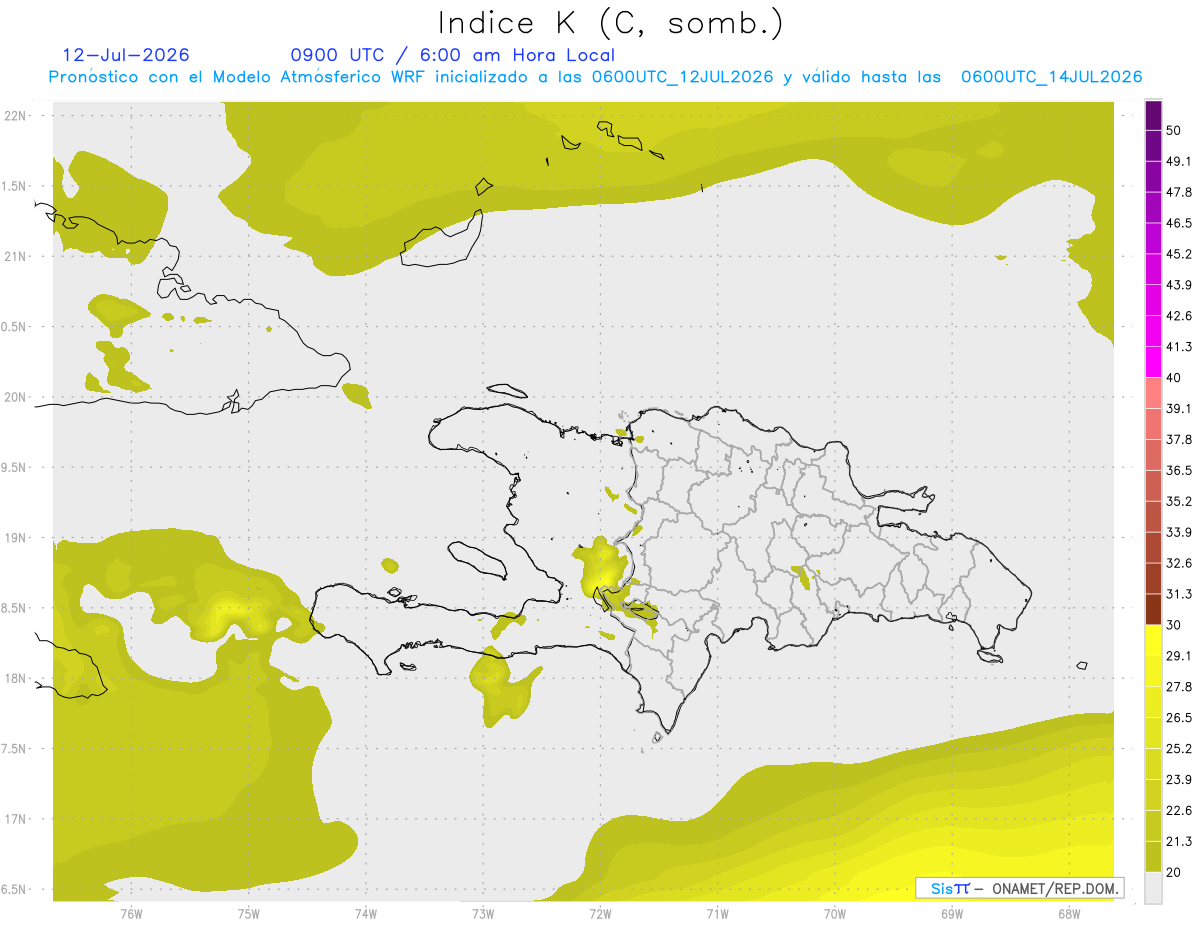The height and width of the screenshot is (927, 1200).
Task: Click the '71W' longitude label
Action: point(717,914)
